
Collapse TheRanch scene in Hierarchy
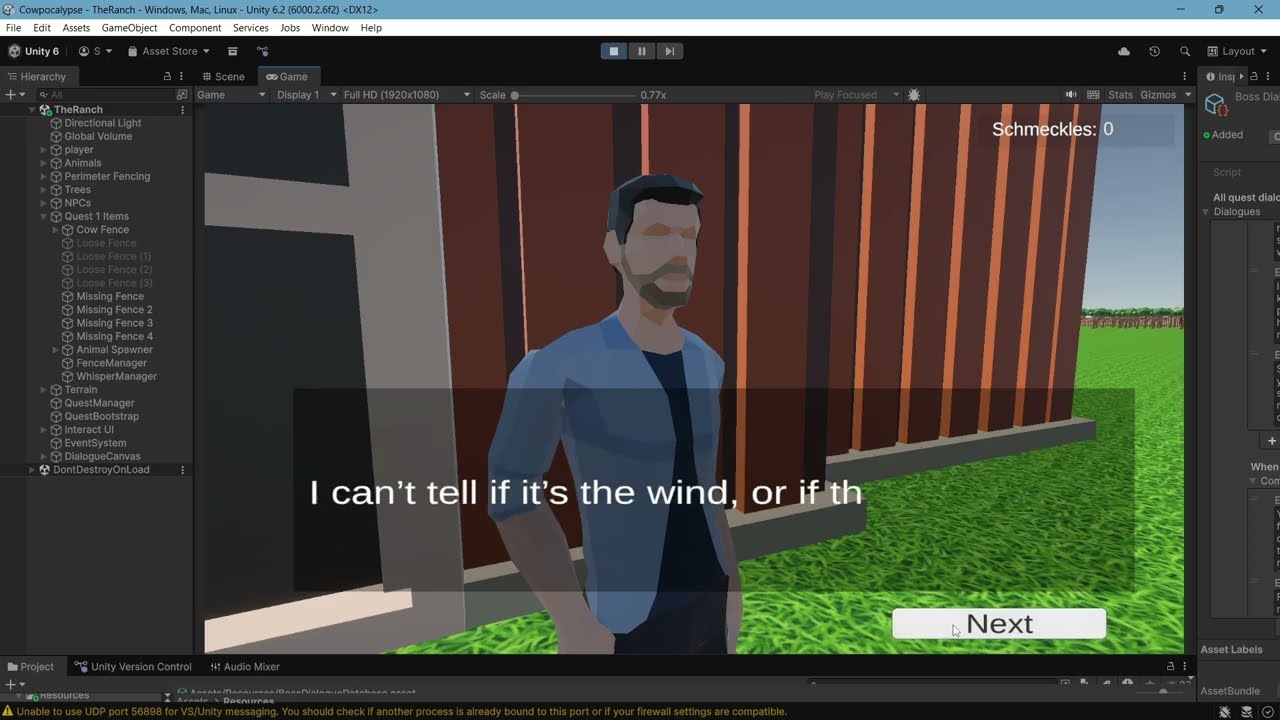click(x=32, y=109)
